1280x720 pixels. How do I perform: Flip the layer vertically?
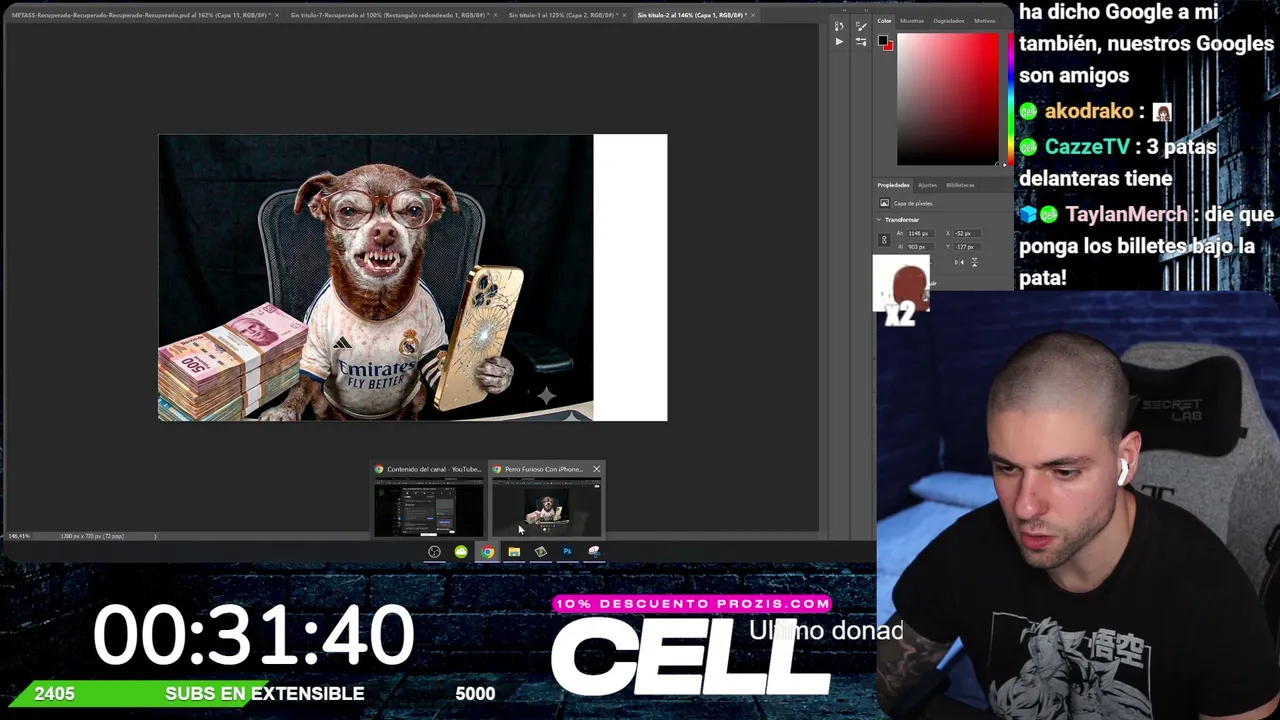point(974,262)
